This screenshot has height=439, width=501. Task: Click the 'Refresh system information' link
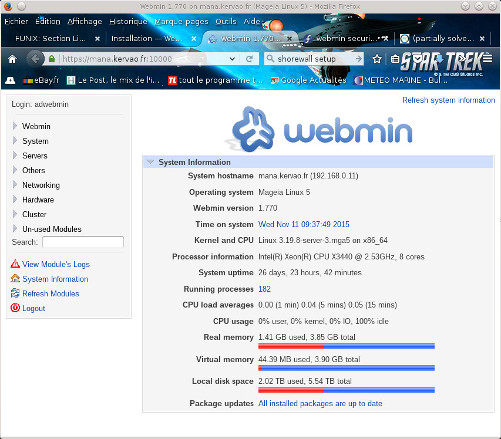click(x=448, y=100)
